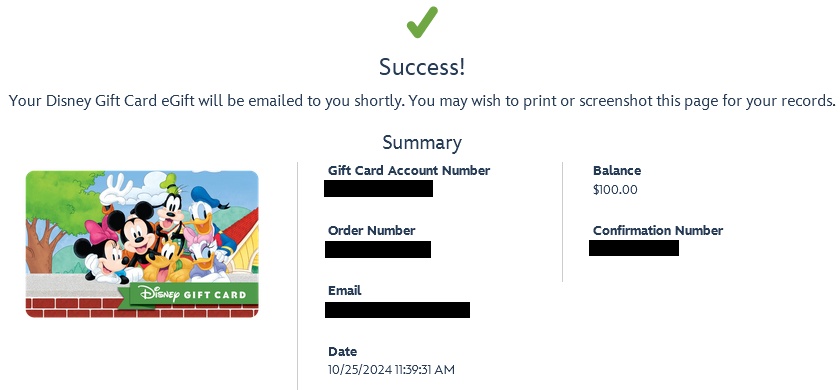Click the redacted confirmation number value
The height and width of the screenshot is (390, 840).
pyautogui.click(x=634, y=248)
